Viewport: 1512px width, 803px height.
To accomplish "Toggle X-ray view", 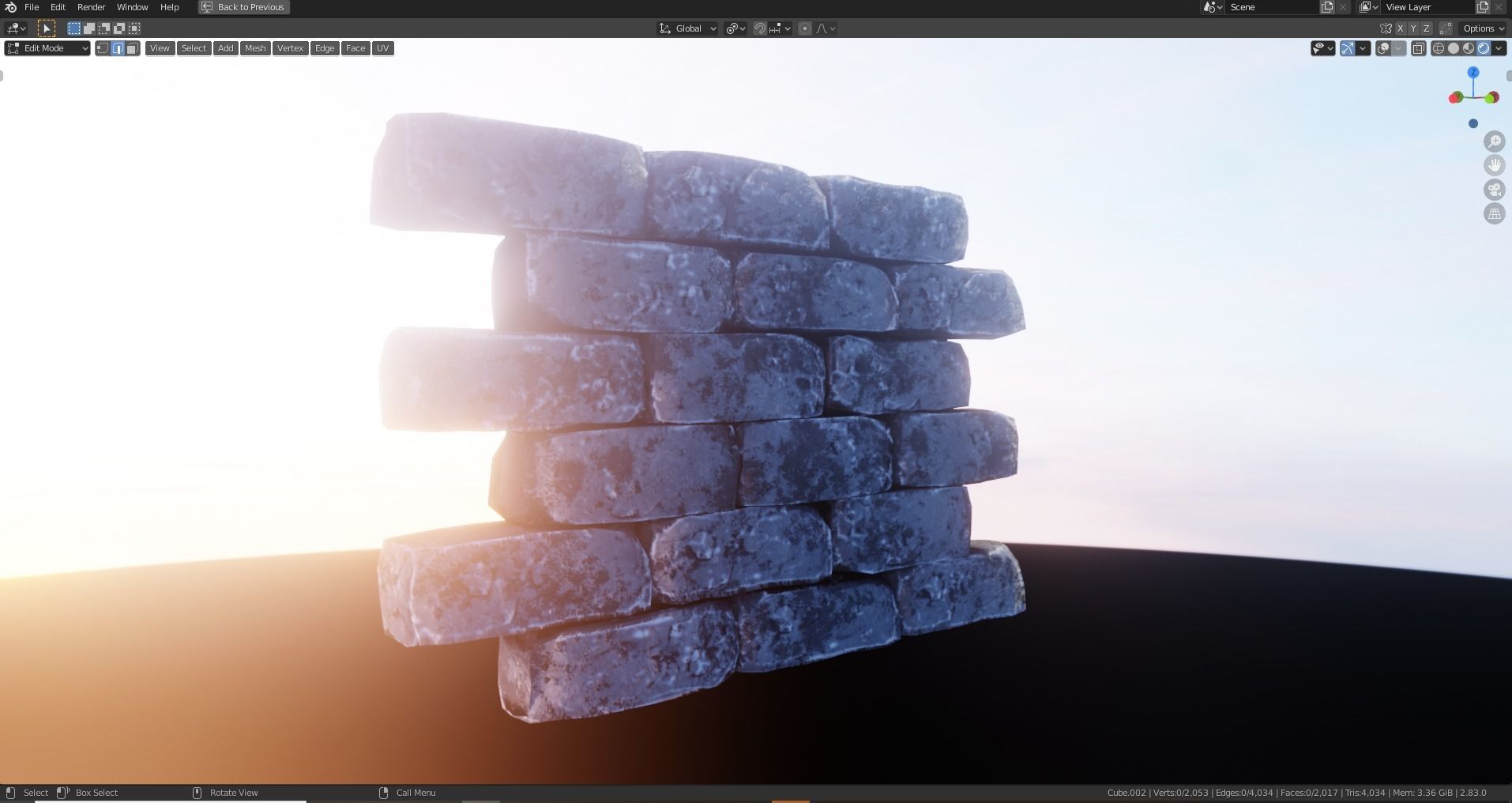I will click(1419, 48).
